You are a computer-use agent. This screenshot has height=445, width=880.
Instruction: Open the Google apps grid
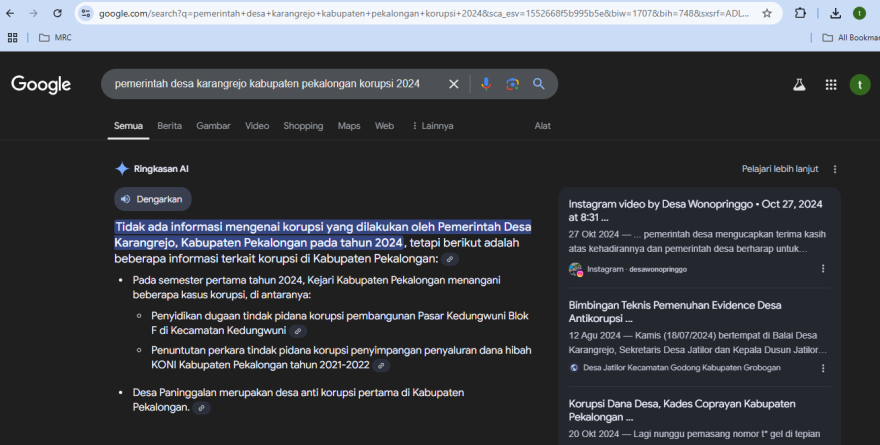coord(830,85)
